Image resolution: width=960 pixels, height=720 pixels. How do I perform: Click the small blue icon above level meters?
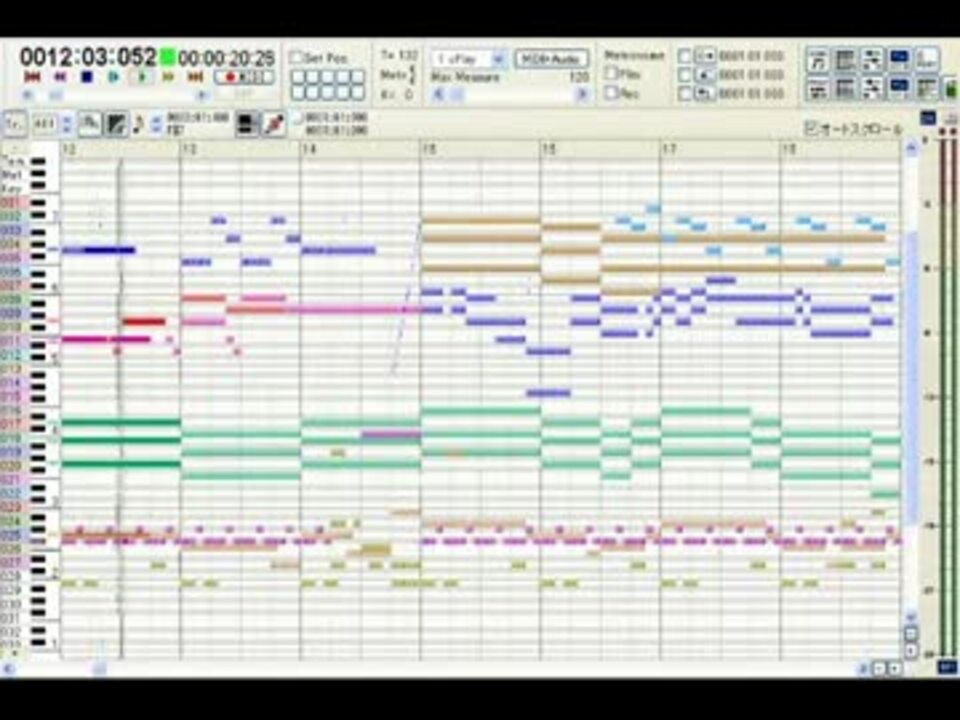(928, 118)
